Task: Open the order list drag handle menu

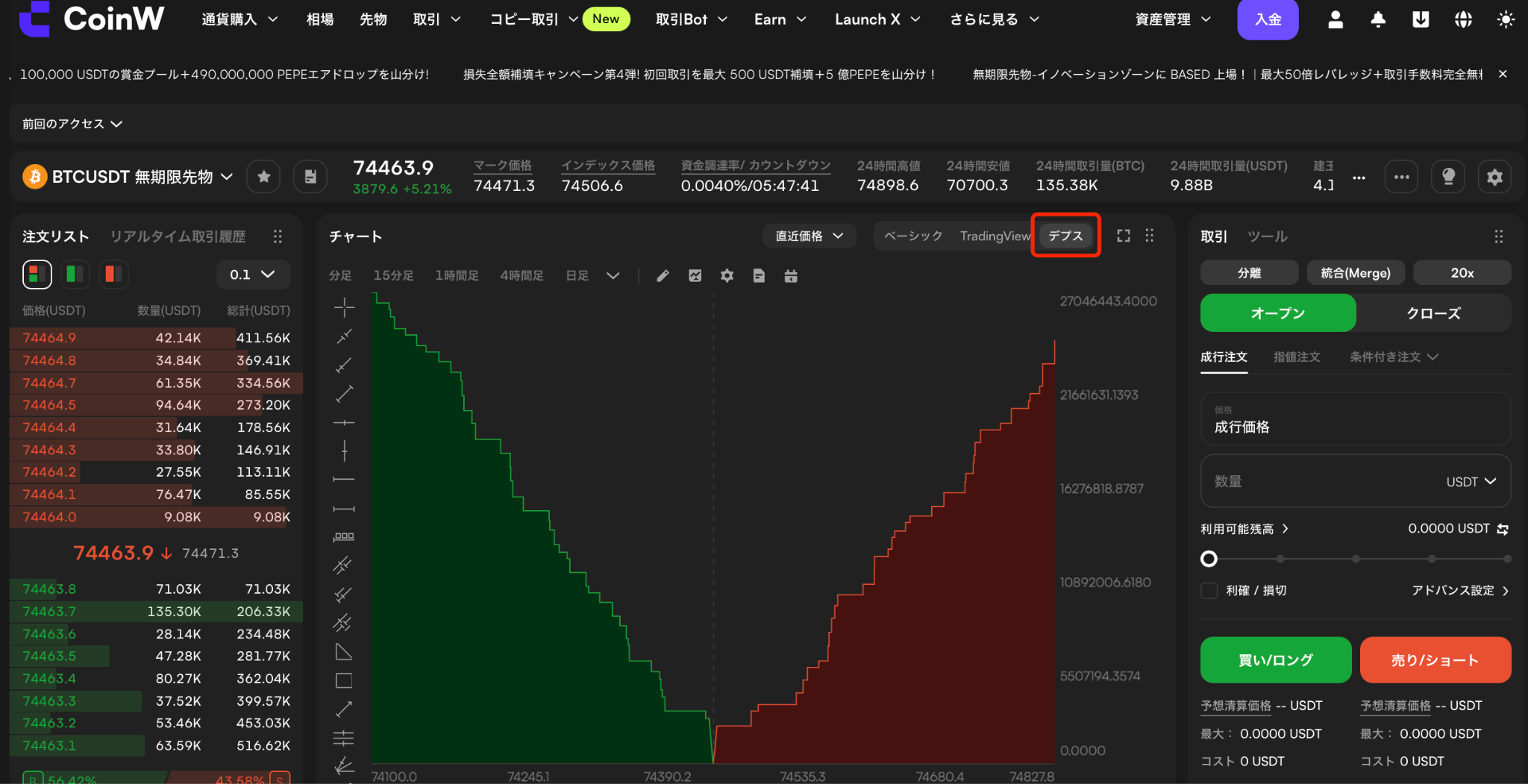Action: coord(278,236)
